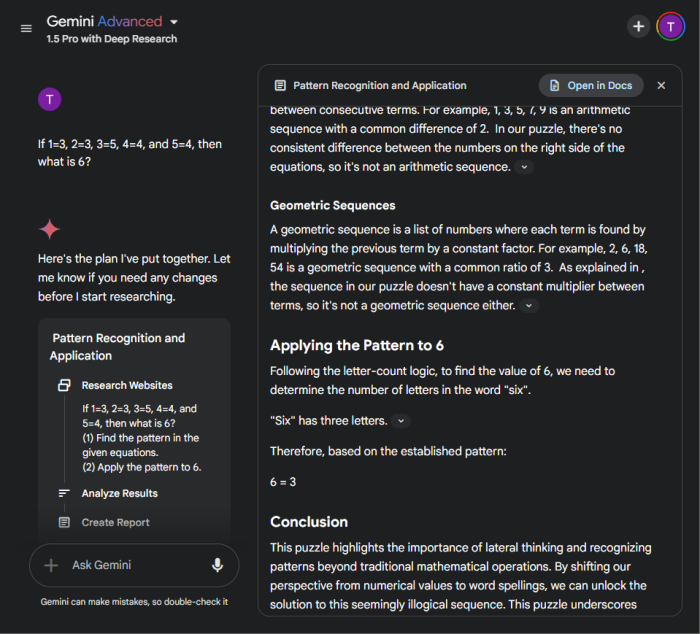Click the Ask Gemini input field

point(130,565)
